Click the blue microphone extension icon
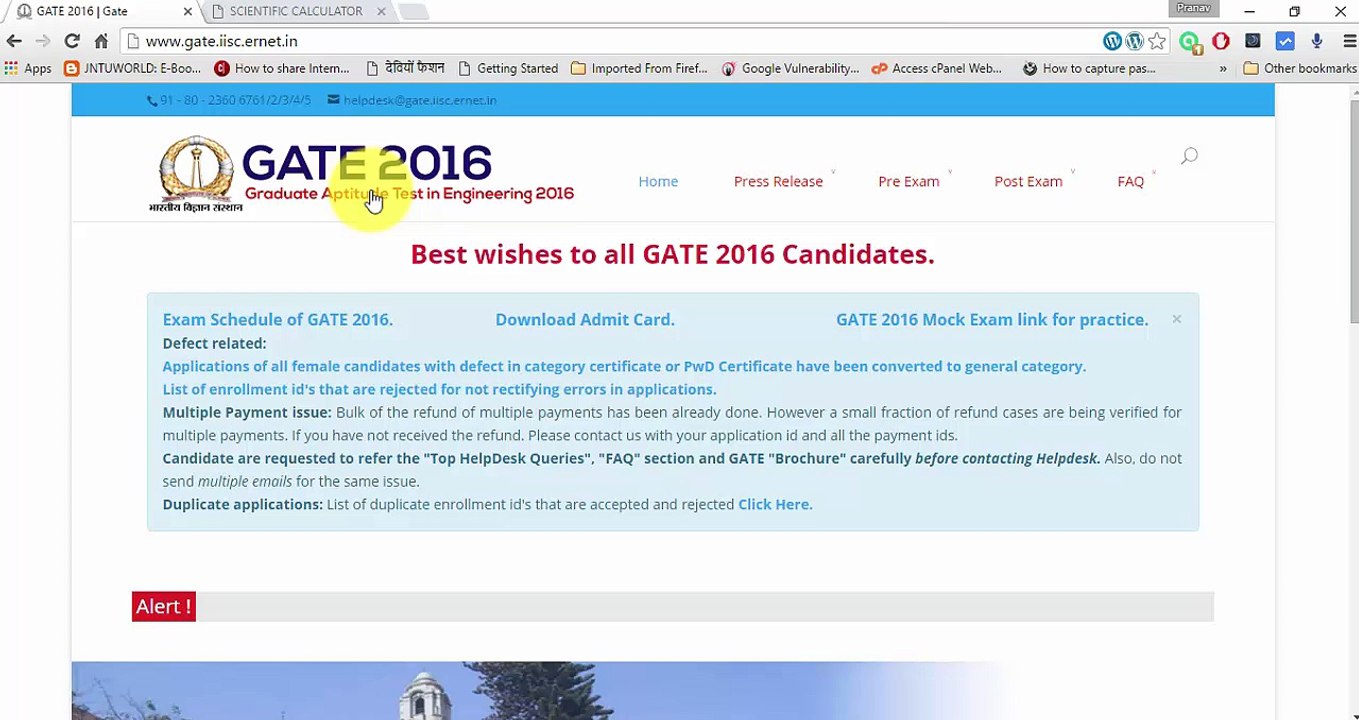 (x=1317, y=41)
